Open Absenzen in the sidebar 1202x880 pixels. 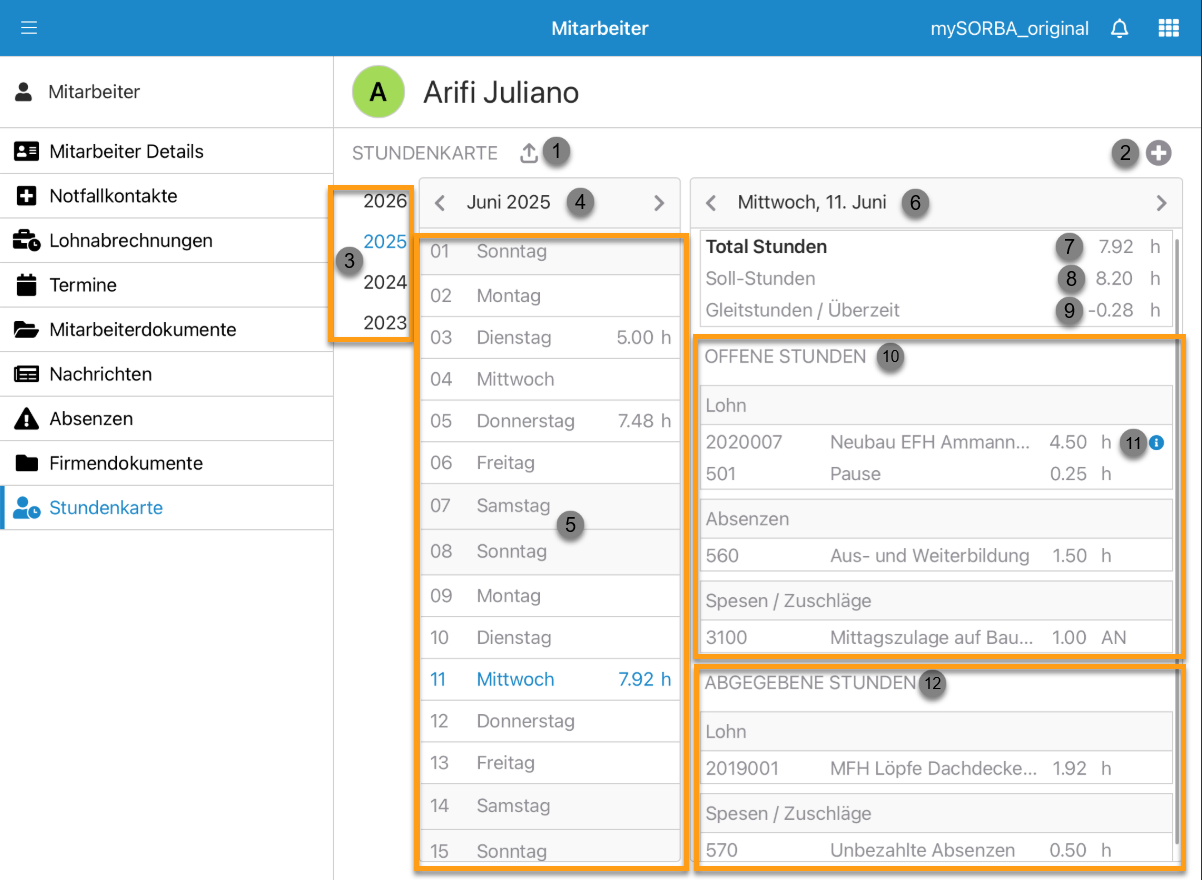coord(91,419)
